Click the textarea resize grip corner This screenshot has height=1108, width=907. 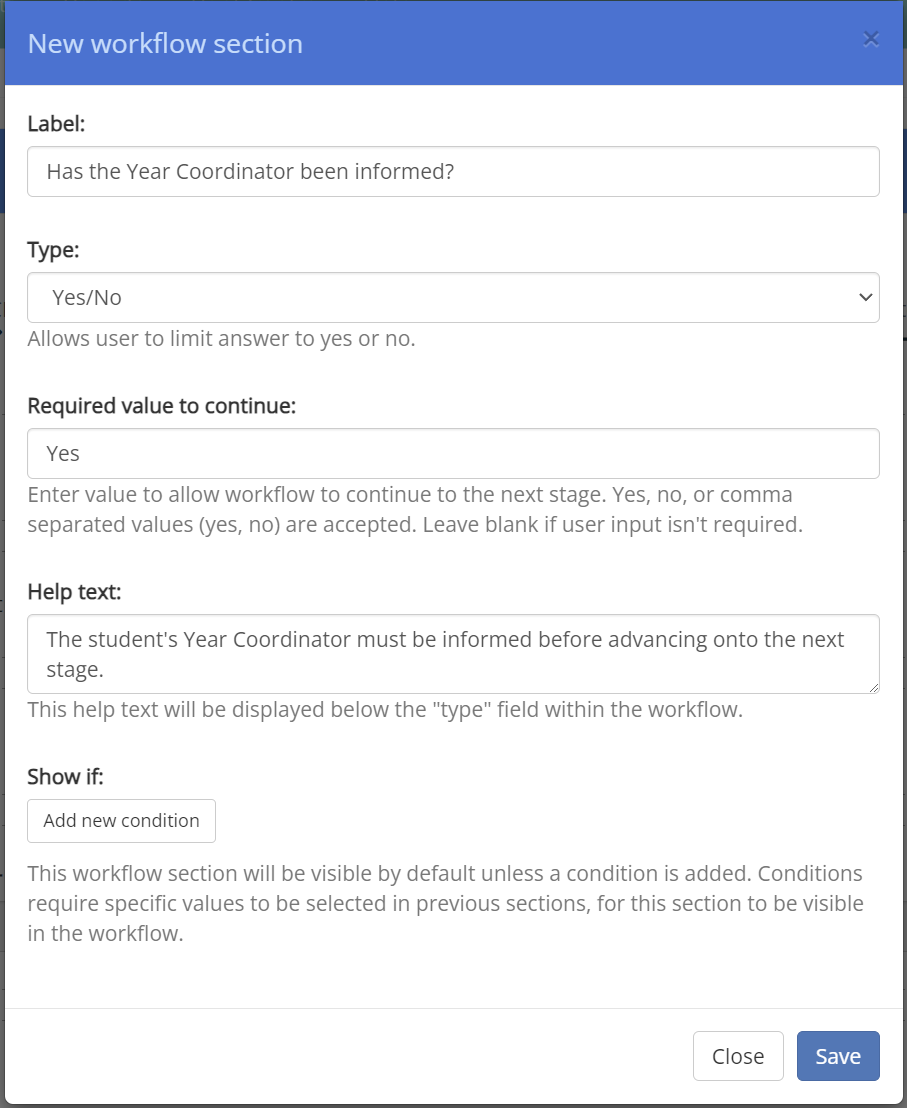click(874, 688)
